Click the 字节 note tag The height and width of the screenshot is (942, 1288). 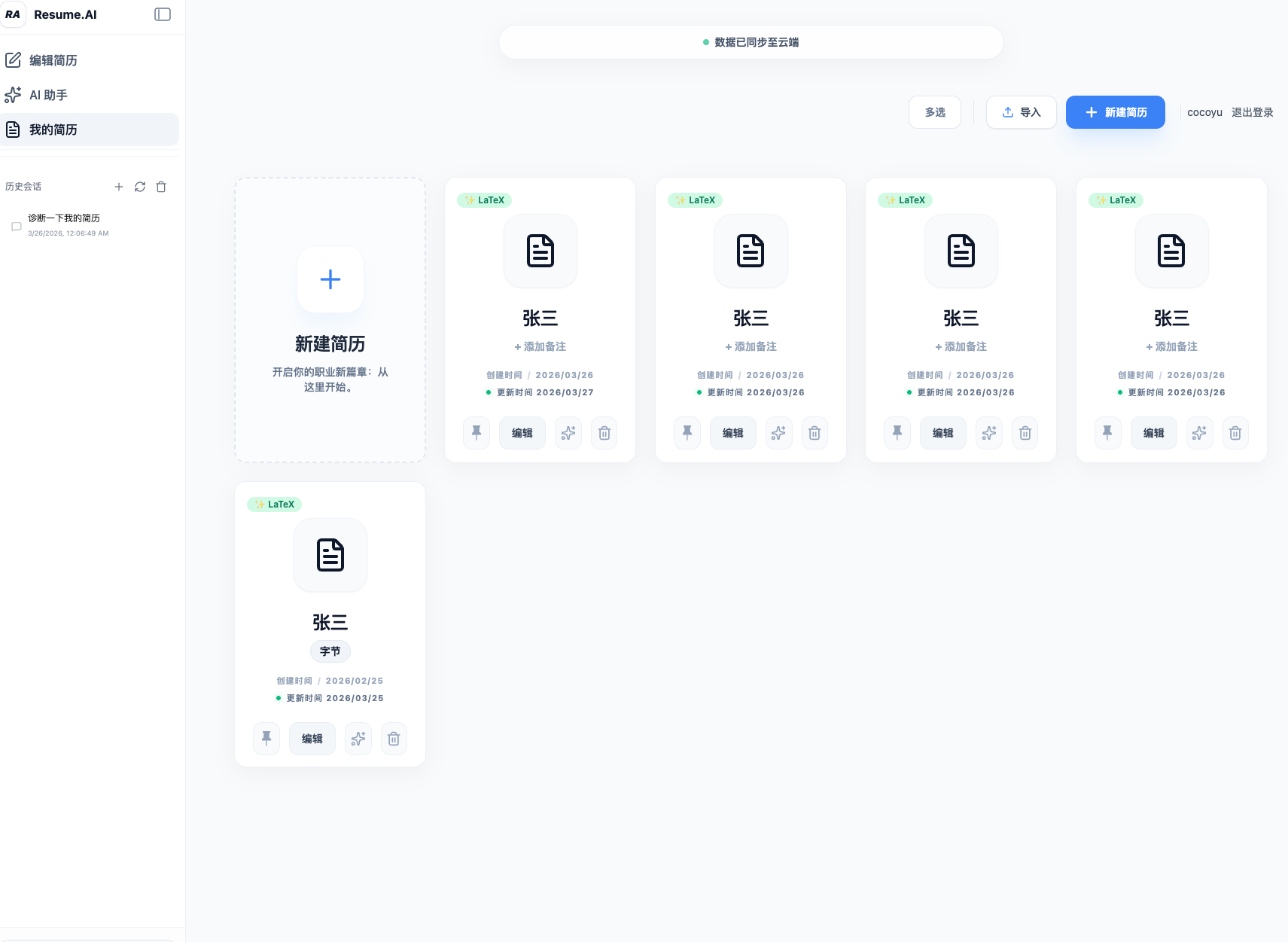(x=330, y=651)
